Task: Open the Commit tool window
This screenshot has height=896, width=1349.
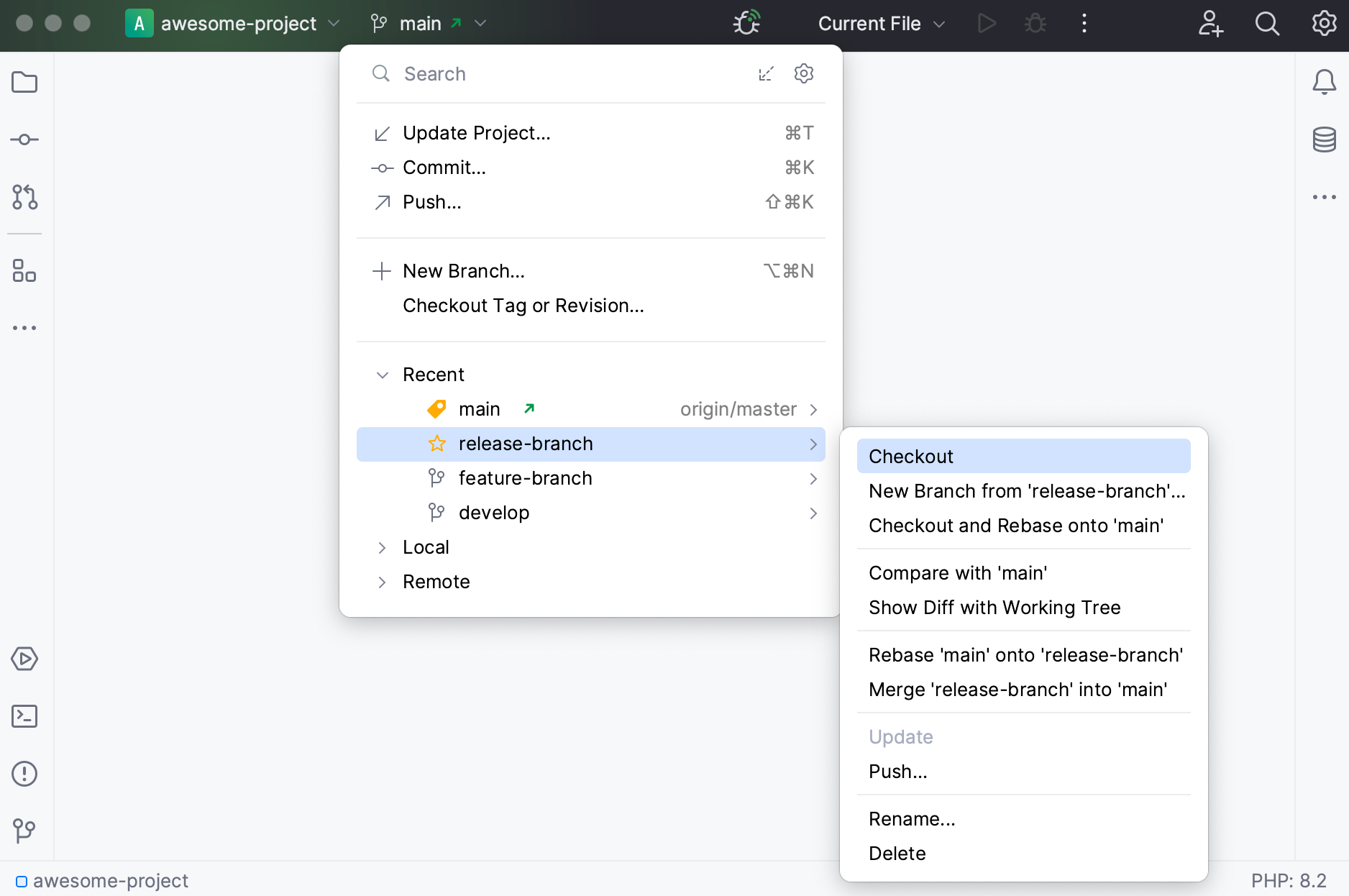Action: 24,140
